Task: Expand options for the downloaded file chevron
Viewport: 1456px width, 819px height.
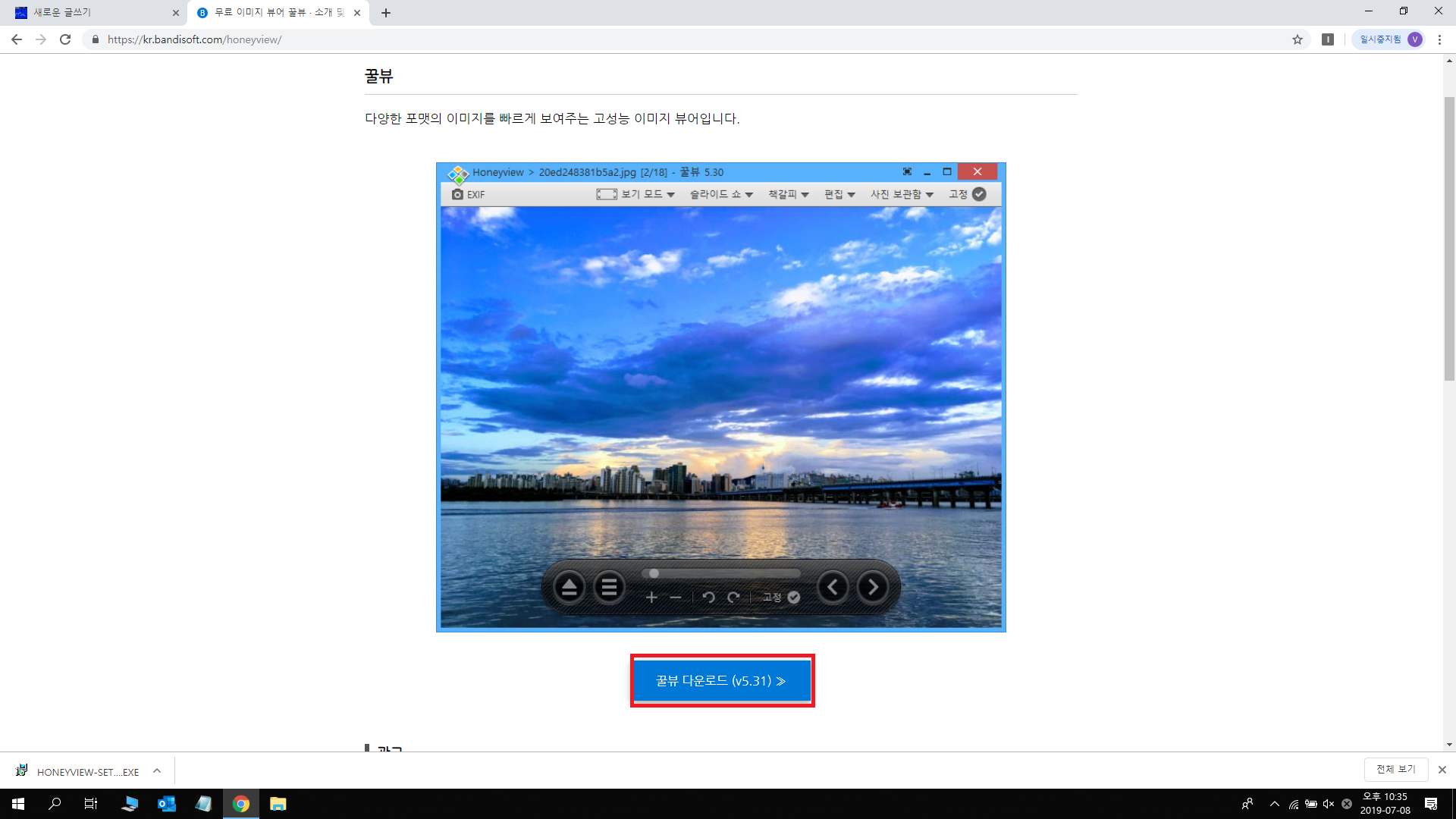Action: point(157,771)
